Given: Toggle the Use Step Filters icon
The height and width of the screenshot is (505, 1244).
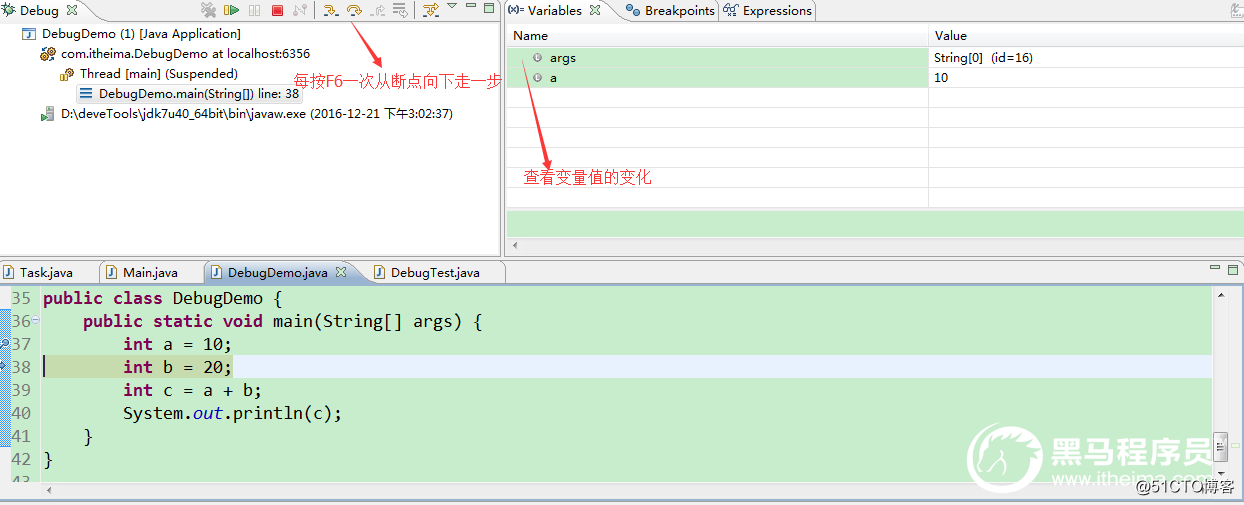Looking at the screenshot, I should [x=430, y=10].
